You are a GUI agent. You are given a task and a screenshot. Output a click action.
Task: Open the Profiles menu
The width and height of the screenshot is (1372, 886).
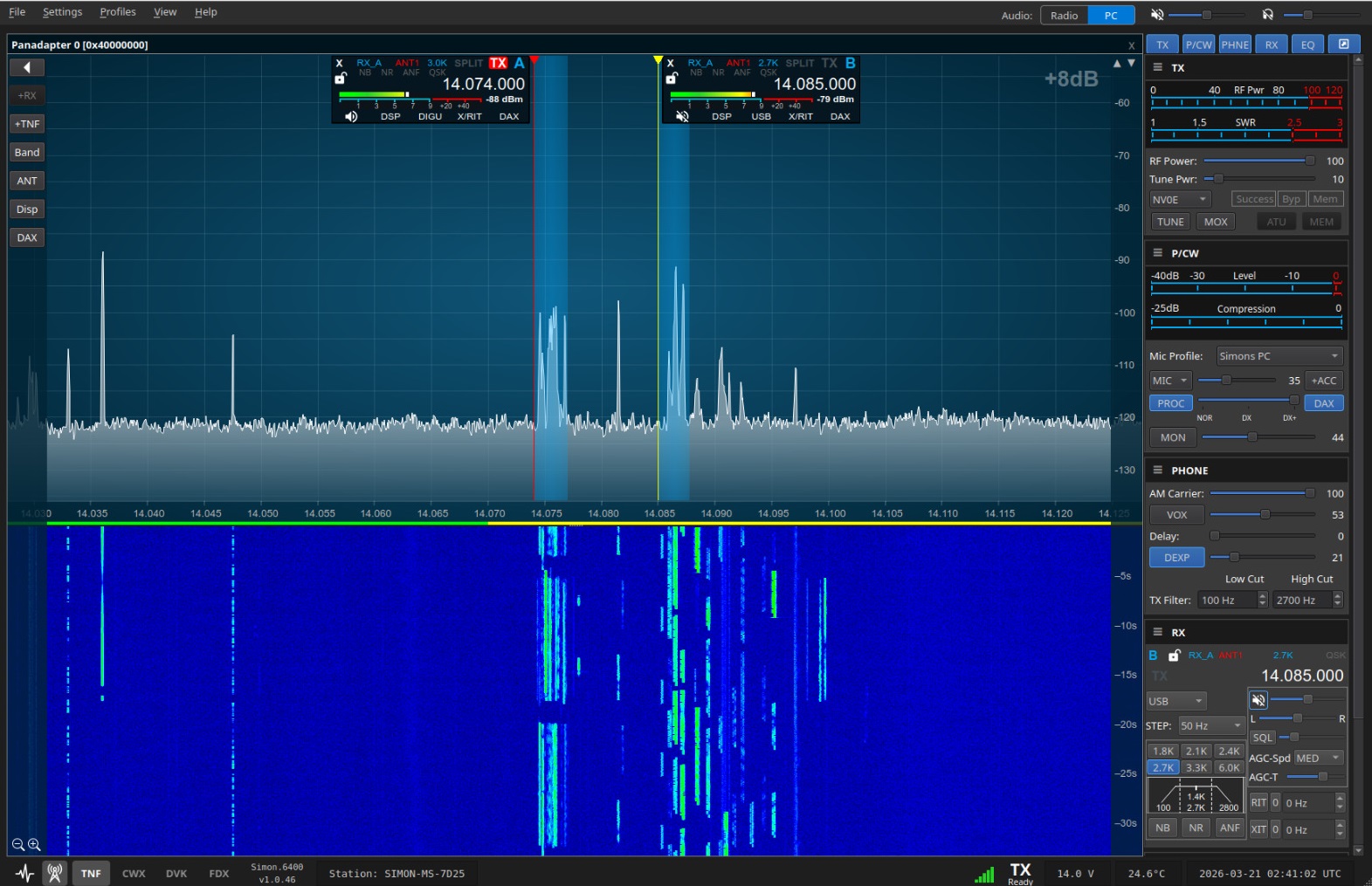[118, 12]
